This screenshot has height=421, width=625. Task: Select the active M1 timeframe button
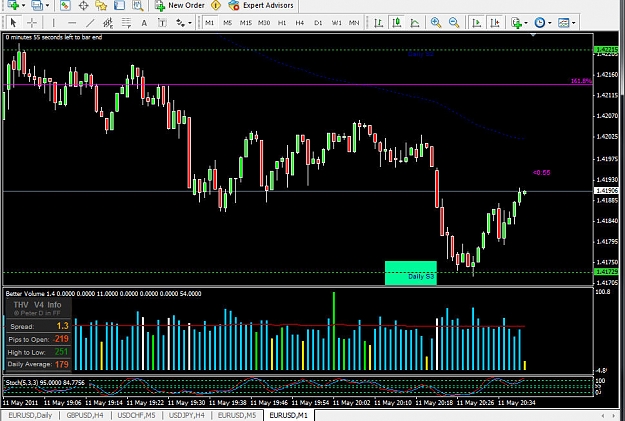(209, 23)
